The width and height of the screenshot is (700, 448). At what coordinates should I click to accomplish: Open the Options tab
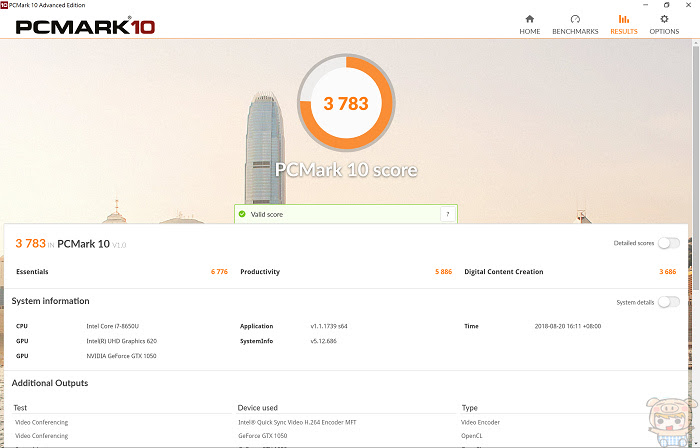(x=664, y=25)
